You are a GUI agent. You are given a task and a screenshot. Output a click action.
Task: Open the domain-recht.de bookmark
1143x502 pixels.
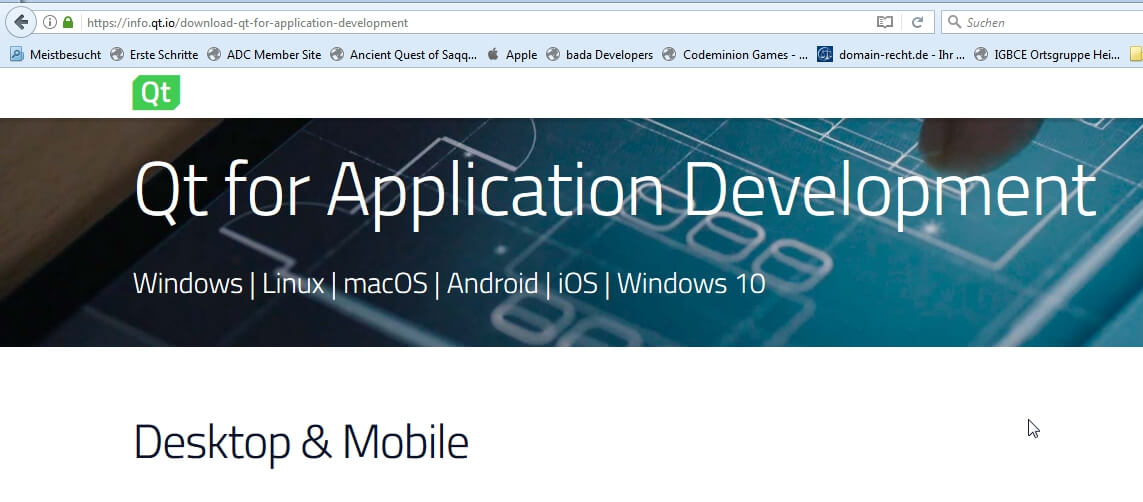click(891, 55)
